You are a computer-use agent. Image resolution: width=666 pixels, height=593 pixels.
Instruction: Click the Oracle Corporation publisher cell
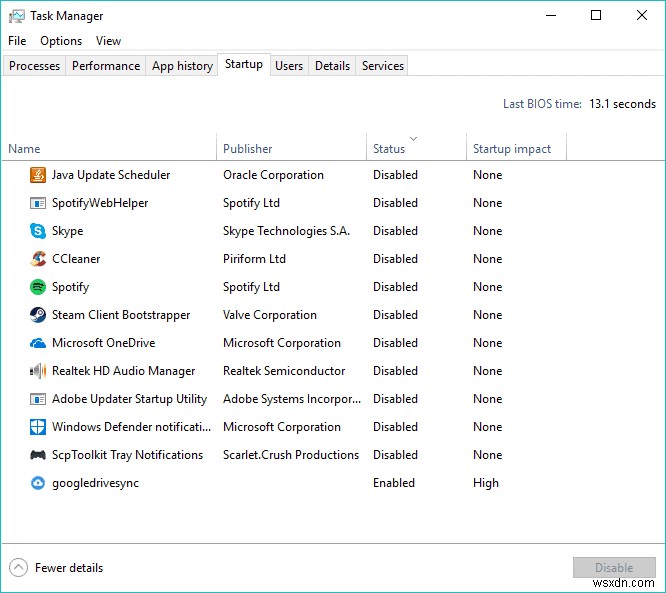coord(273,175)
